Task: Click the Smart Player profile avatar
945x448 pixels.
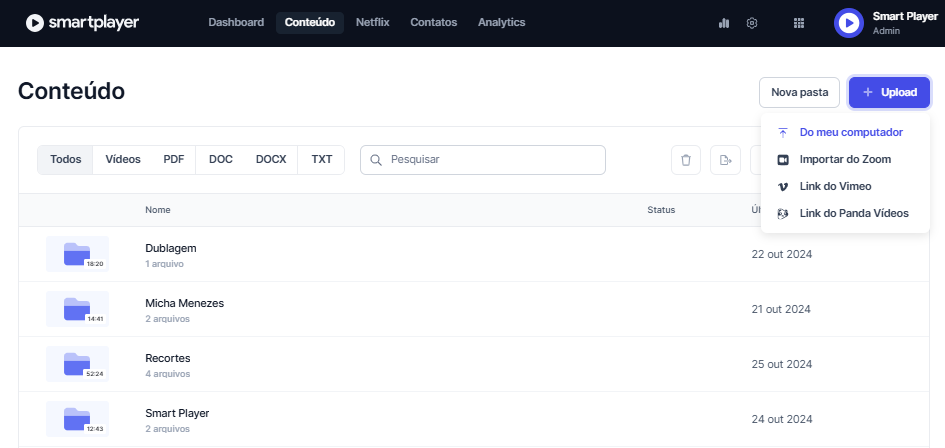Action: [x=849, y=23]
